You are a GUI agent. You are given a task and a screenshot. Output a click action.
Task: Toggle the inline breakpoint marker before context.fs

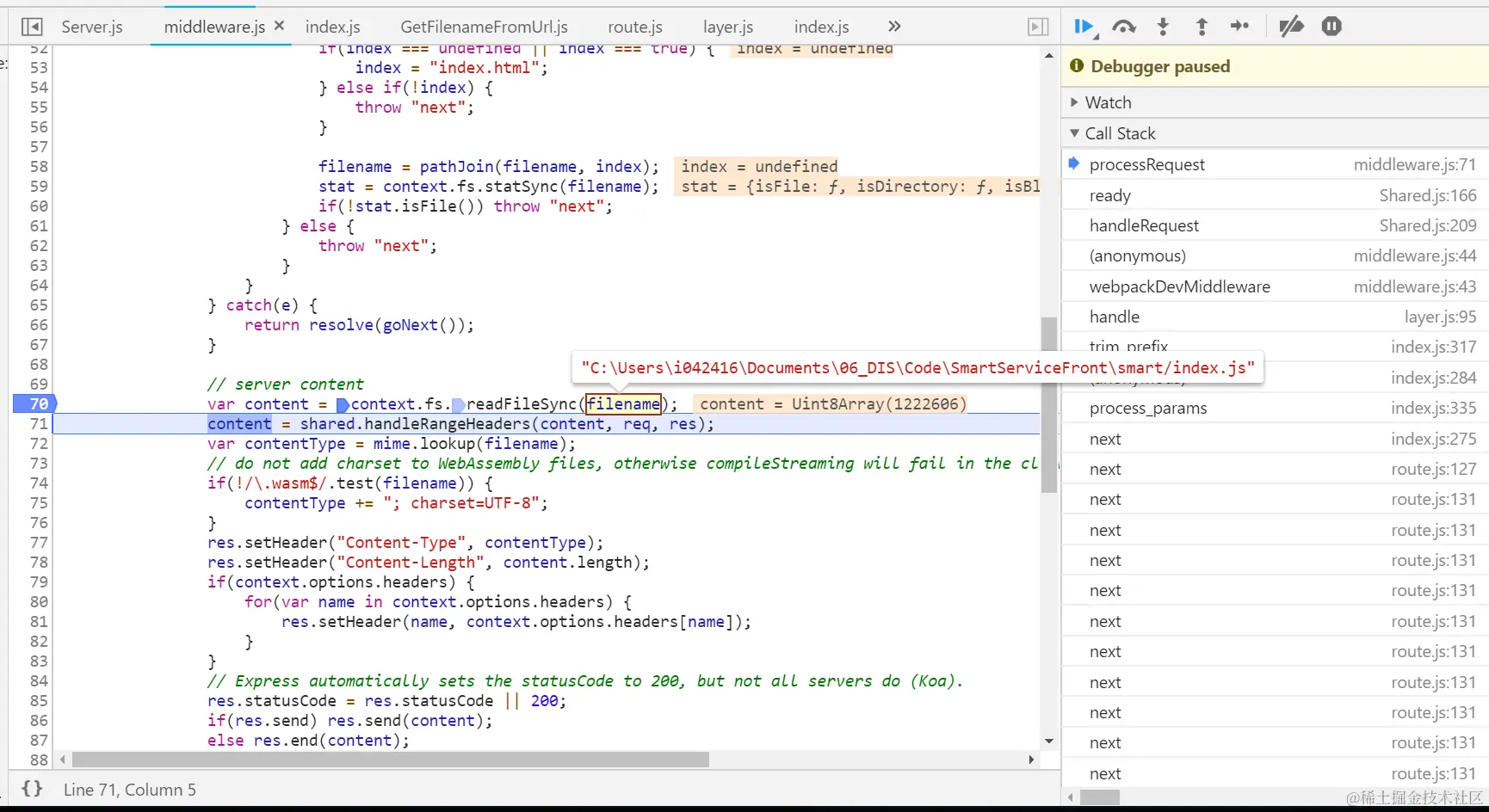point(343,404)
